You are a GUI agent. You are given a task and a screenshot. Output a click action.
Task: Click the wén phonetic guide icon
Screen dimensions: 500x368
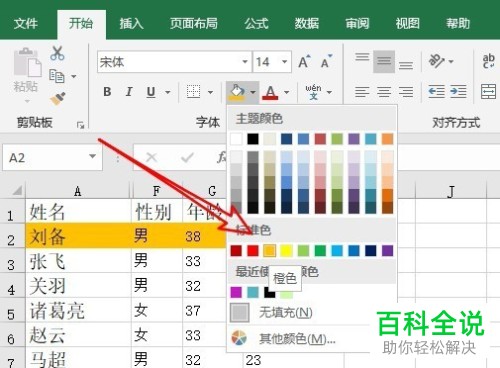[313, 92]
